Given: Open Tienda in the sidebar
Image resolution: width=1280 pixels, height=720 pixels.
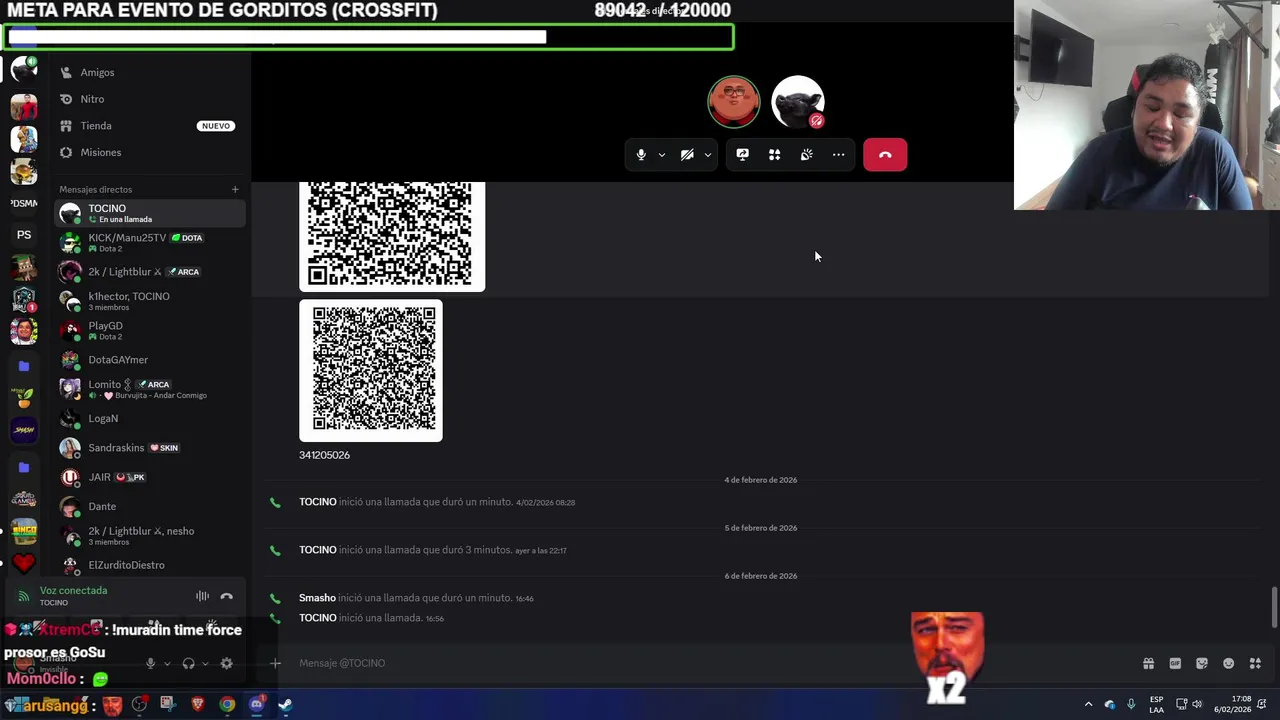Looking at the screenshot, I should pyautogui.click(x=150, y=126).
